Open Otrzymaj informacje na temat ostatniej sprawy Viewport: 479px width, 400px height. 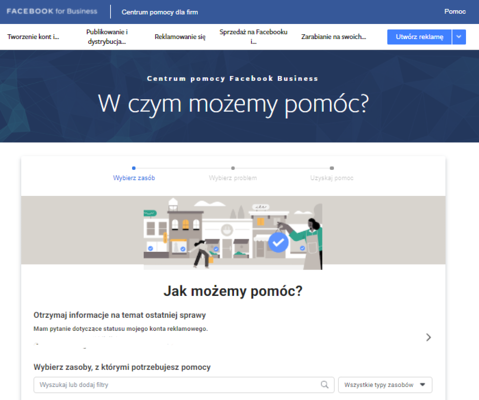[120, 315]
